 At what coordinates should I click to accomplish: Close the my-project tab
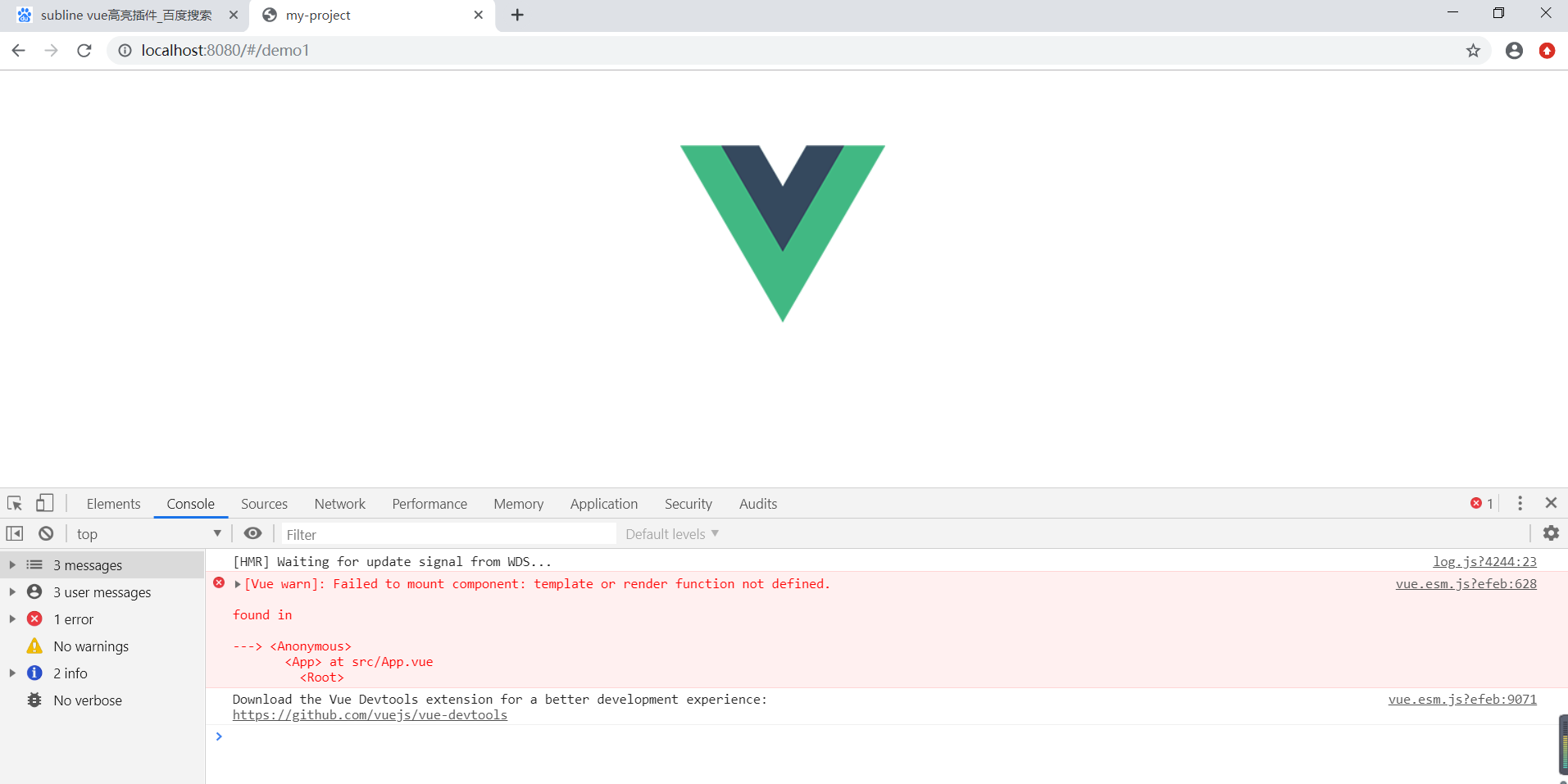click(479, 15)
